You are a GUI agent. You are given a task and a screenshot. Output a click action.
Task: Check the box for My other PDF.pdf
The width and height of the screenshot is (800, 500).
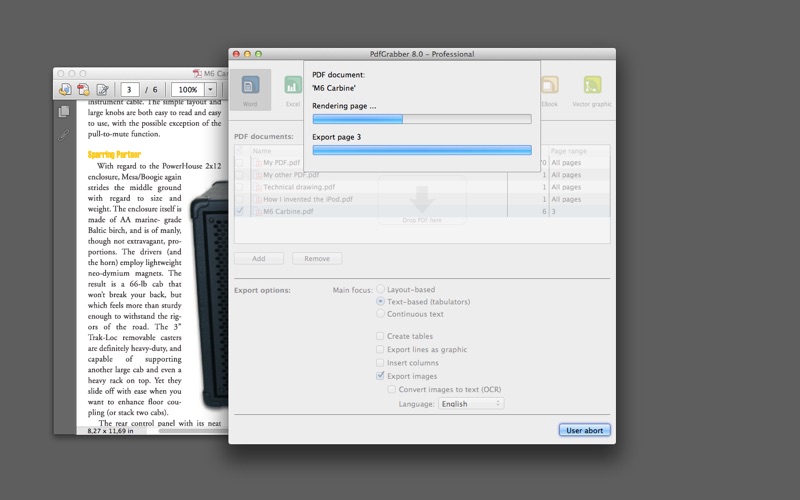(x=239, y=175)
